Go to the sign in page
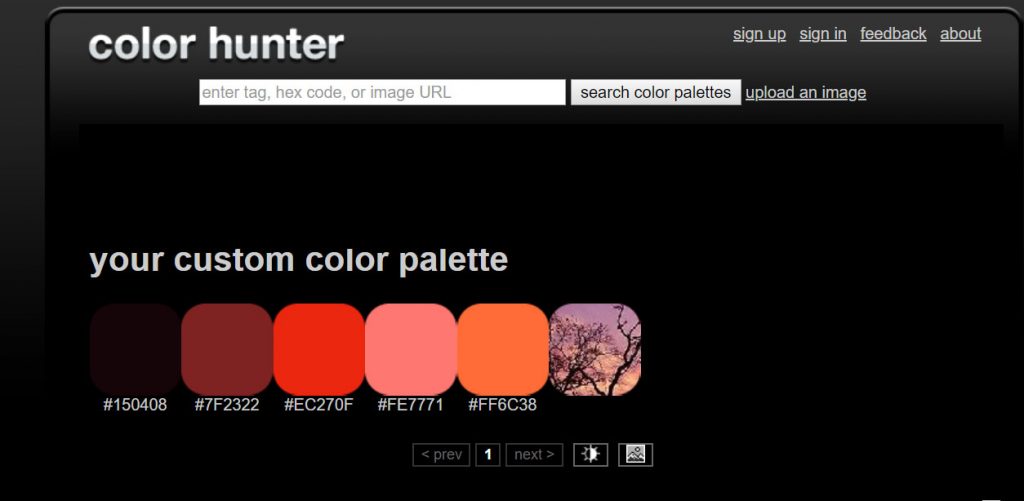Viewport: 1024px width, 501px height. point(823,34)
